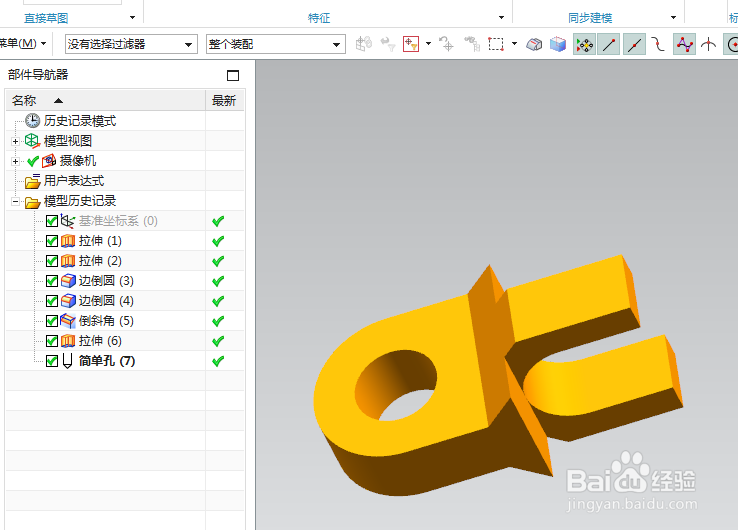Screen dimensions: 738x530
Task: Open the 菜单(M) menu dropdown
Action: point(23,44)
